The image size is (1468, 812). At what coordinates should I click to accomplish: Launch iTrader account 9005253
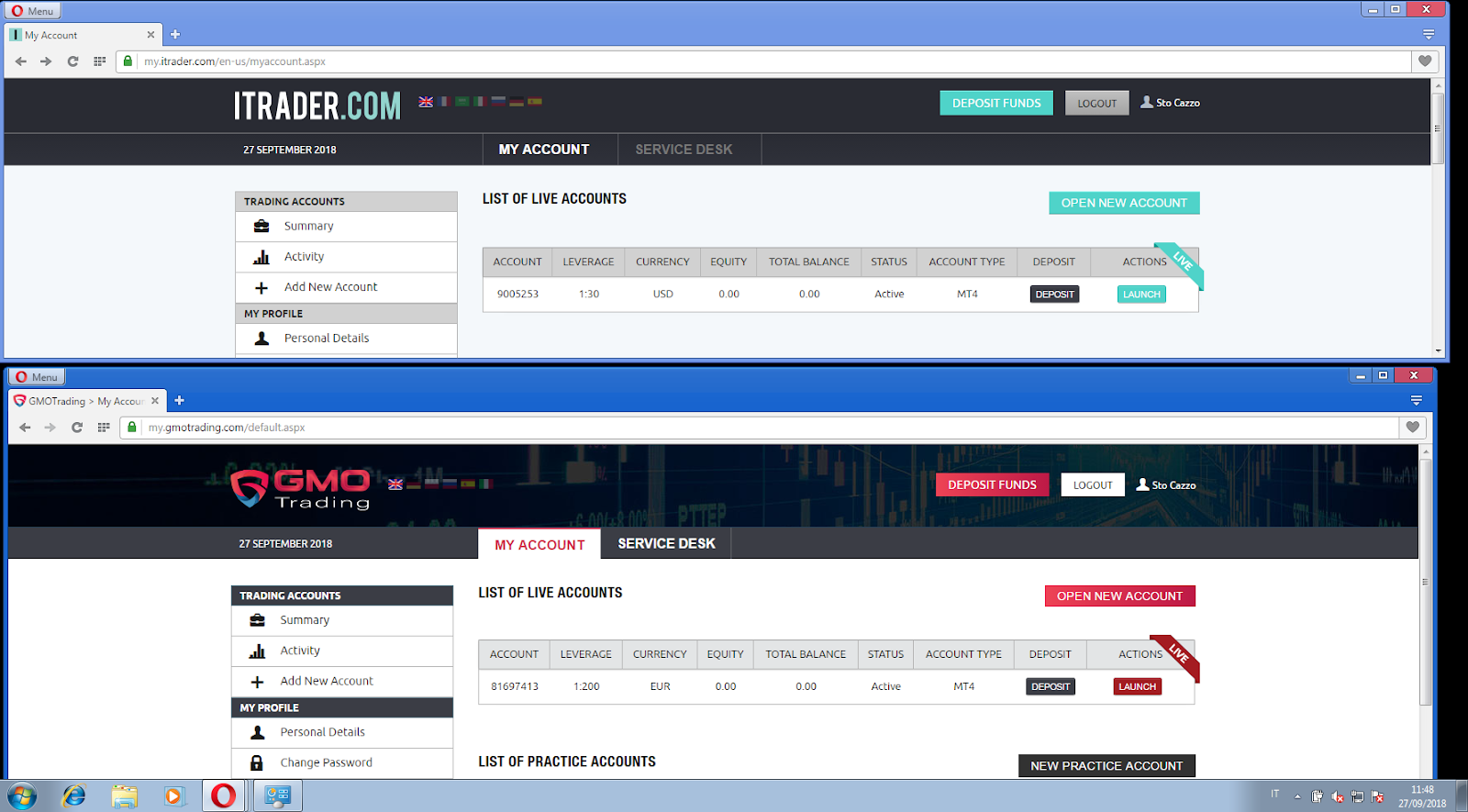coord(1141,295)
